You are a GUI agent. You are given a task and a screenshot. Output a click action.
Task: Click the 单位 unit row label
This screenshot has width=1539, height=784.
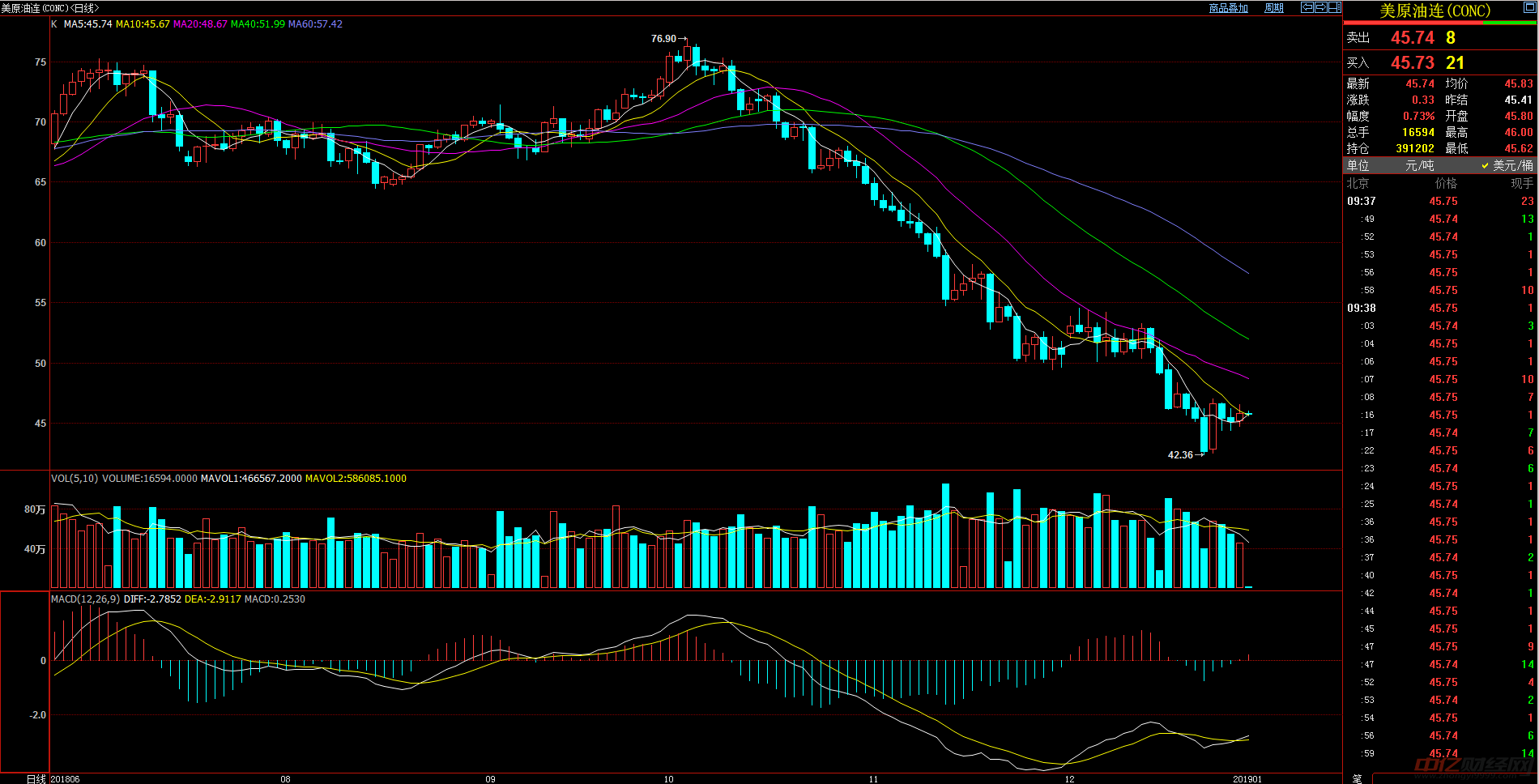click(x=1358, y=165)
